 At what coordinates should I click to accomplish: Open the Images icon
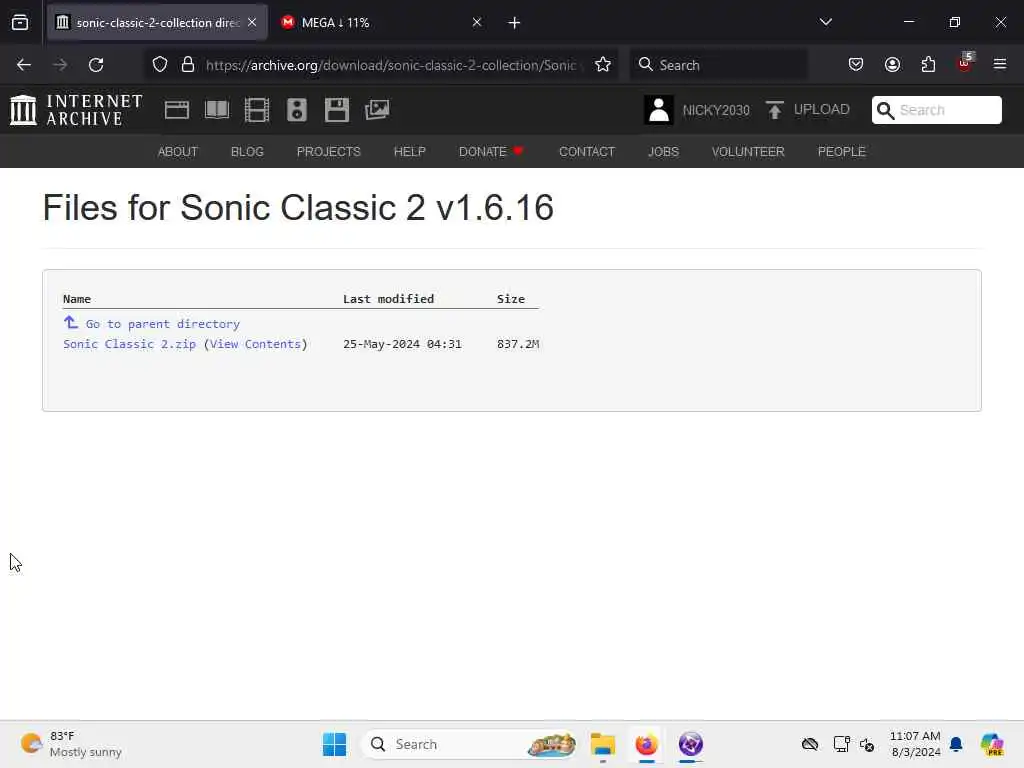(377, 110)
